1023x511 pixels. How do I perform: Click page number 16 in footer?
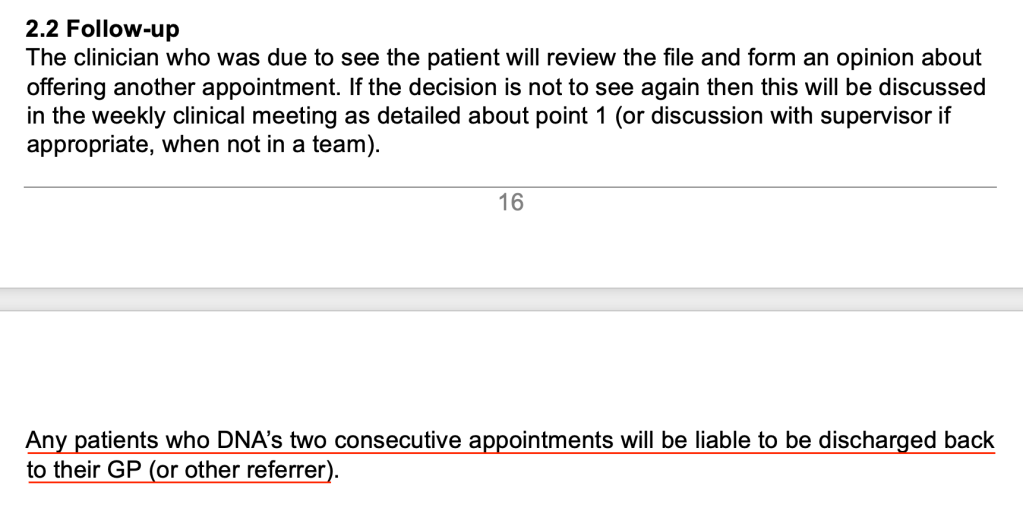[510, 203]
